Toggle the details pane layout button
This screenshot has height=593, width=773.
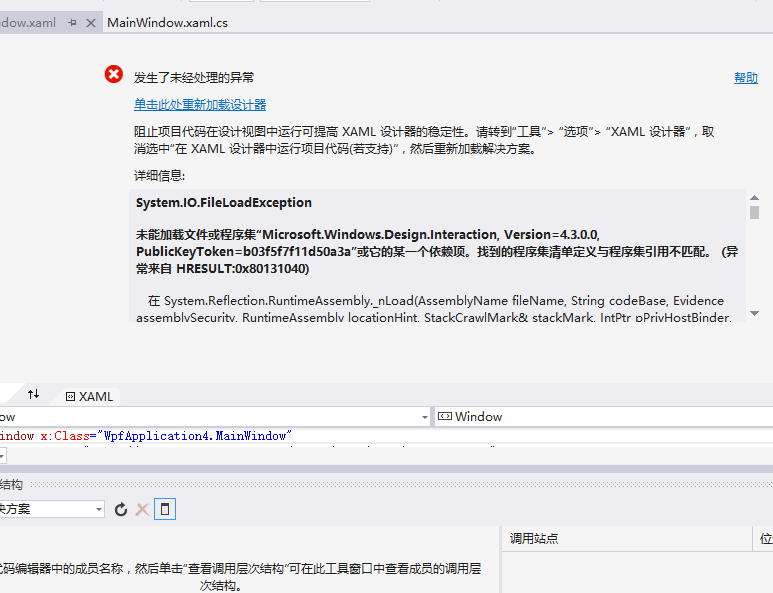point(165,509)
